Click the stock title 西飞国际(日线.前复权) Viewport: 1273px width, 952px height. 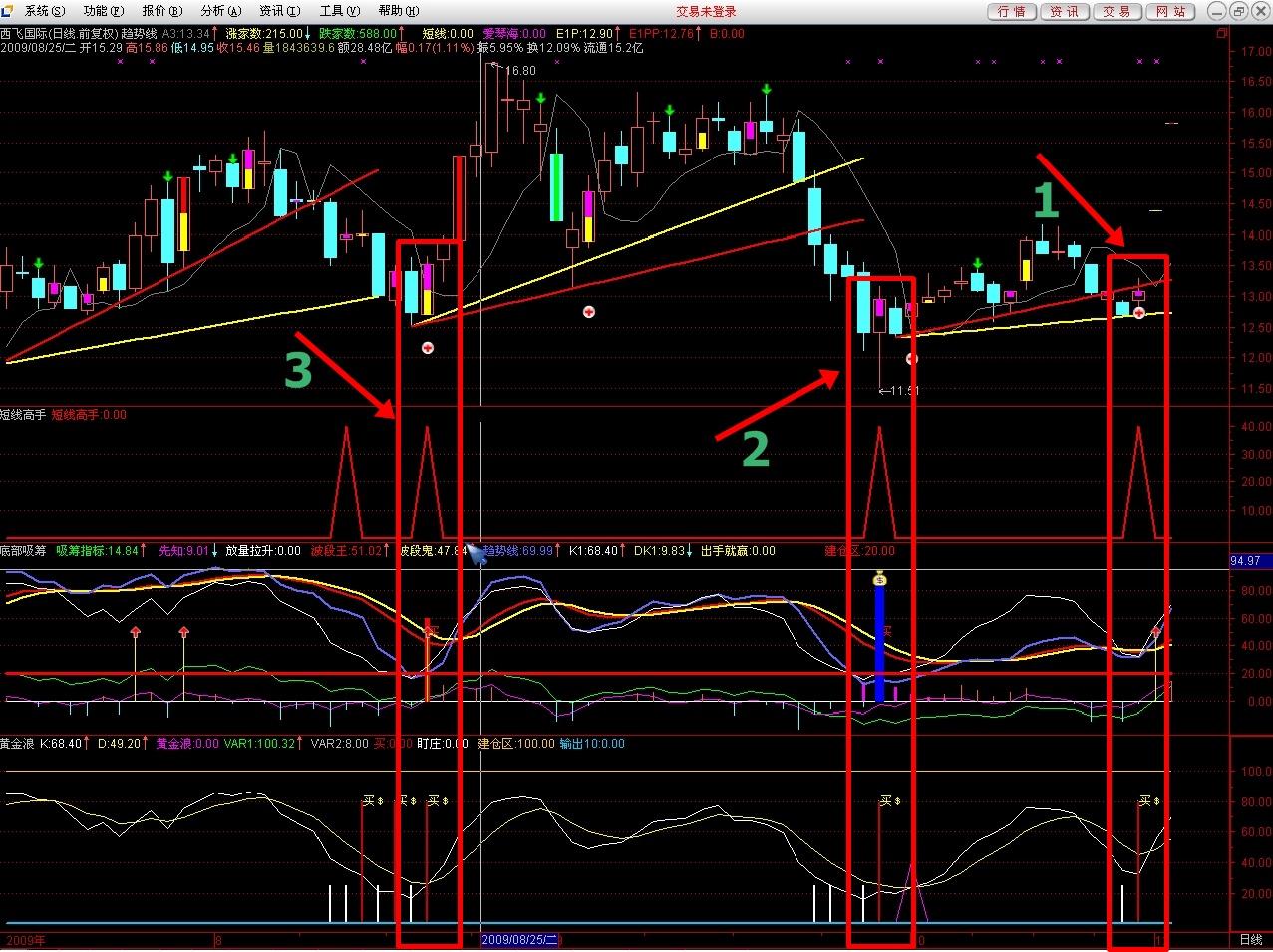pos(59,34)
